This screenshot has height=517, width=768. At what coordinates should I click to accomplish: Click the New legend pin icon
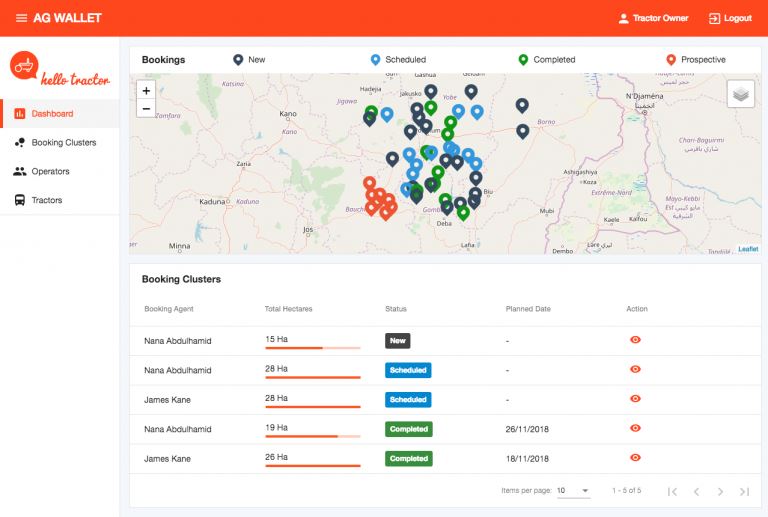(x=238, y=60)
